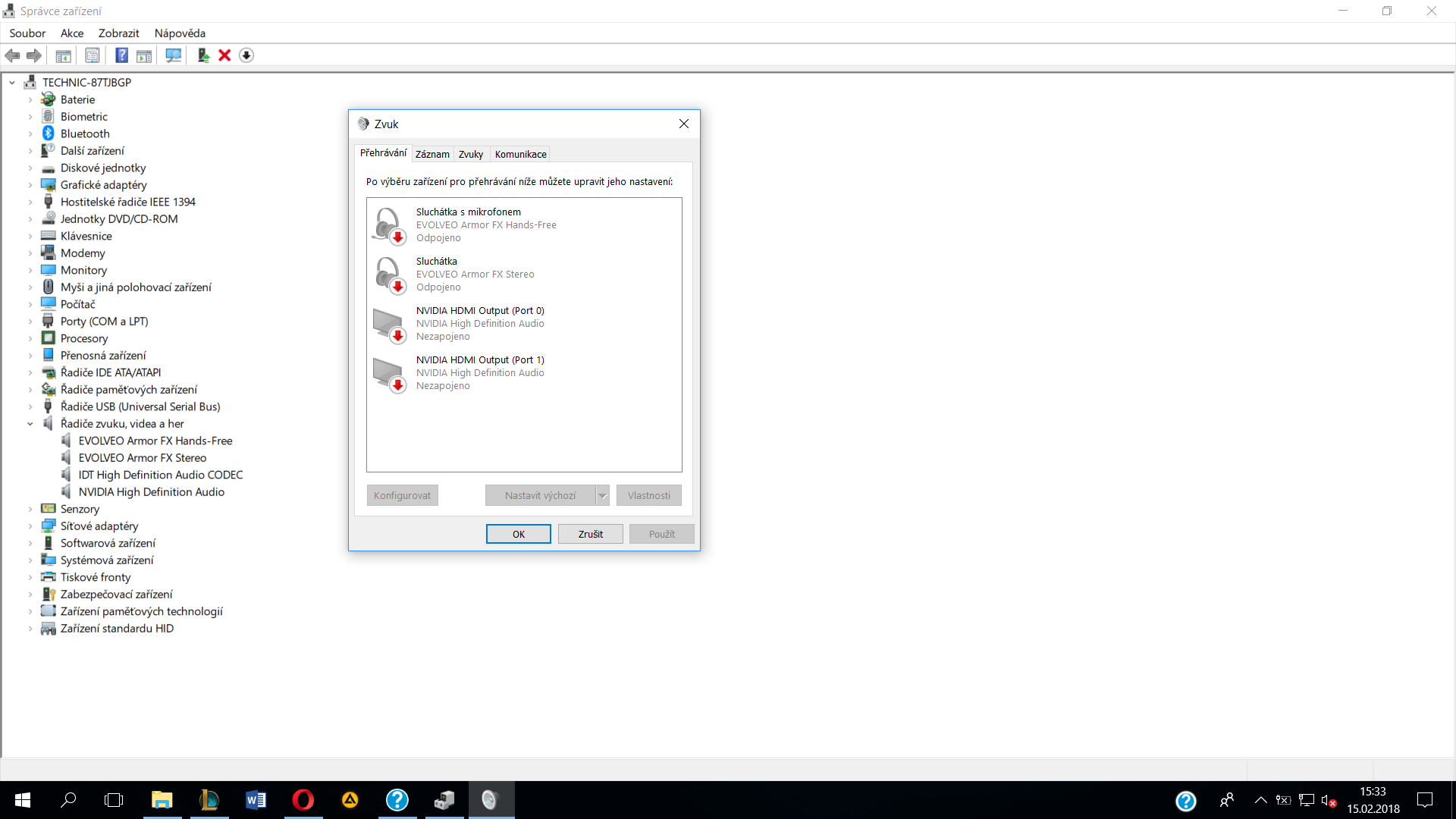Open Nastavit výchozí dropdown arrow
The image size is (1456, 819).
(603, 495)
